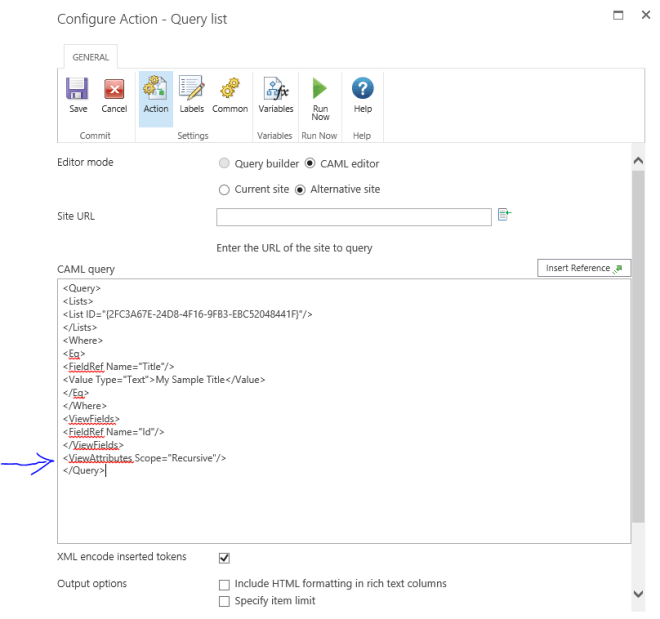This screenshot has height=619, width=660.
Task: Open the Variables icon
Action: coord(275,90)
